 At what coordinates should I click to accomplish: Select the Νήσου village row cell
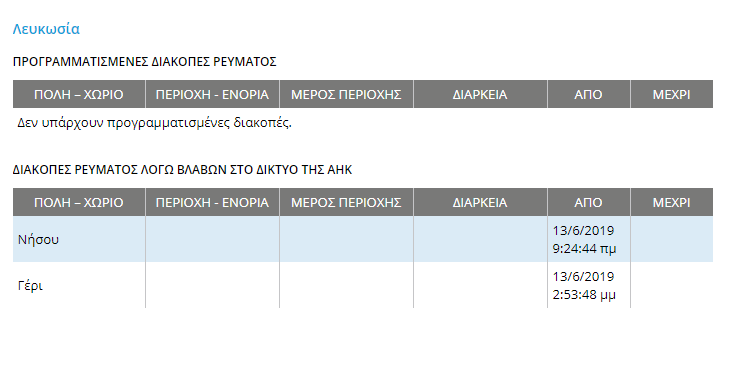(x=79, y=239)
